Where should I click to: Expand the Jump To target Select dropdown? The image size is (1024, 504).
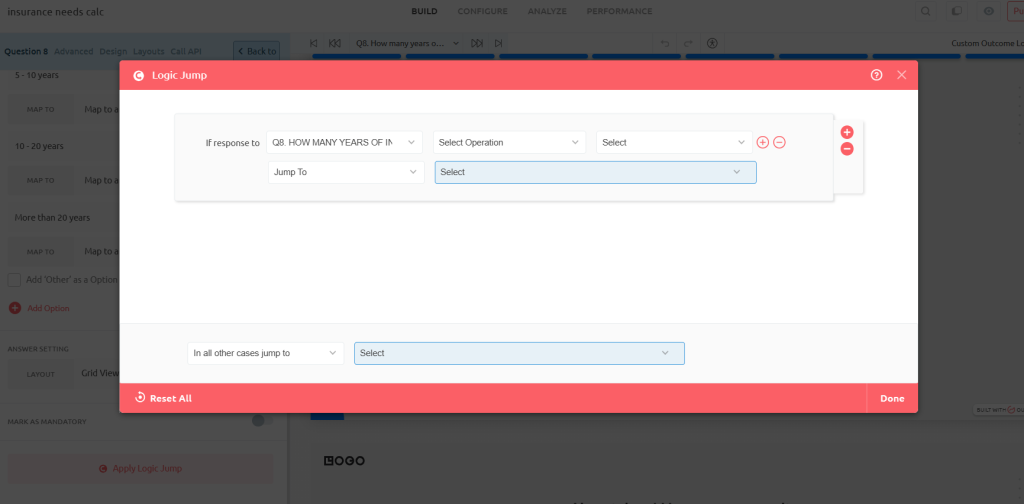pos(595,172)
